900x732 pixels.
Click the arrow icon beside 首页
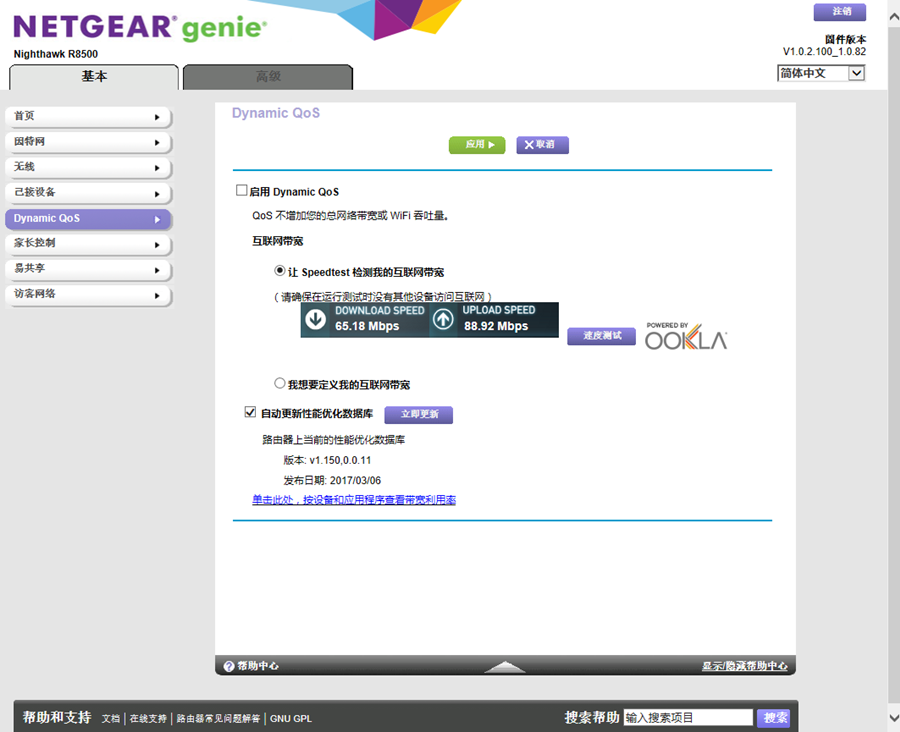coord(157,117)
